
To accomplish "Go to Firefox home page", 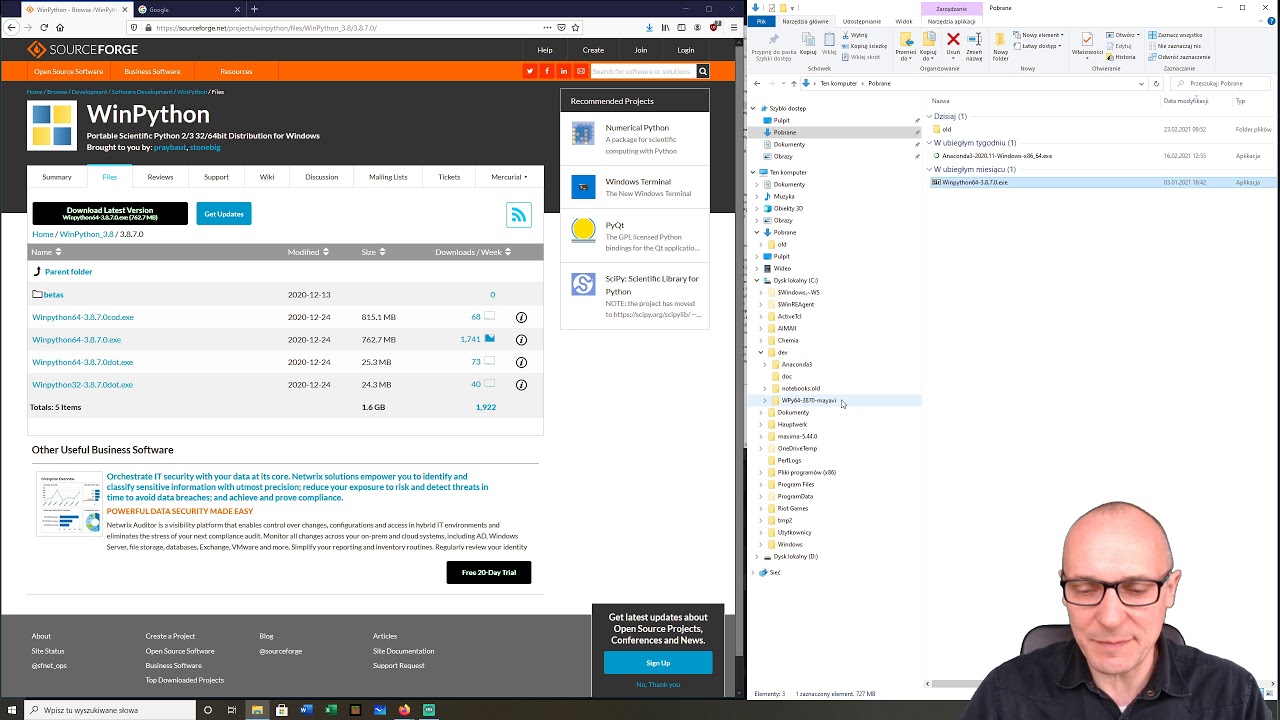I will click(60, 28).
